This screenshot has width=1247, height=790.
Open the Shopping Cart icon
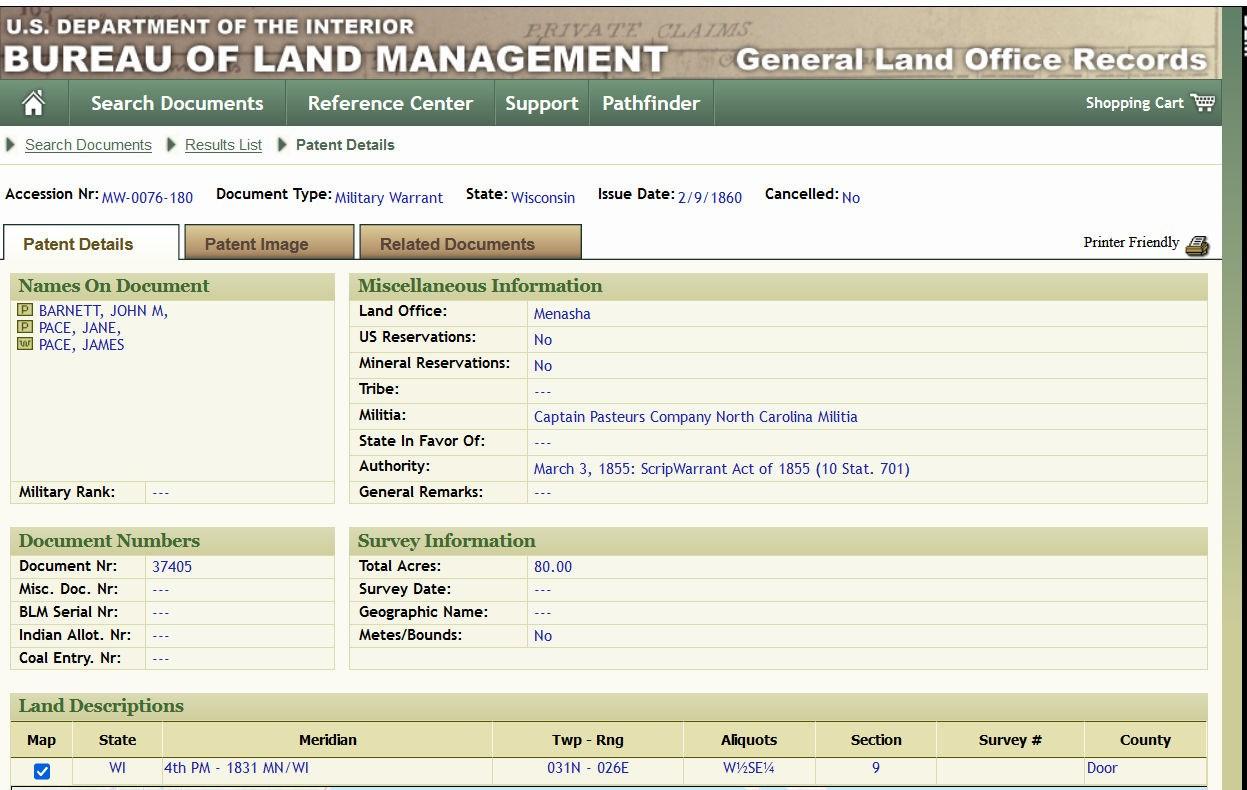coord(1203,102)
